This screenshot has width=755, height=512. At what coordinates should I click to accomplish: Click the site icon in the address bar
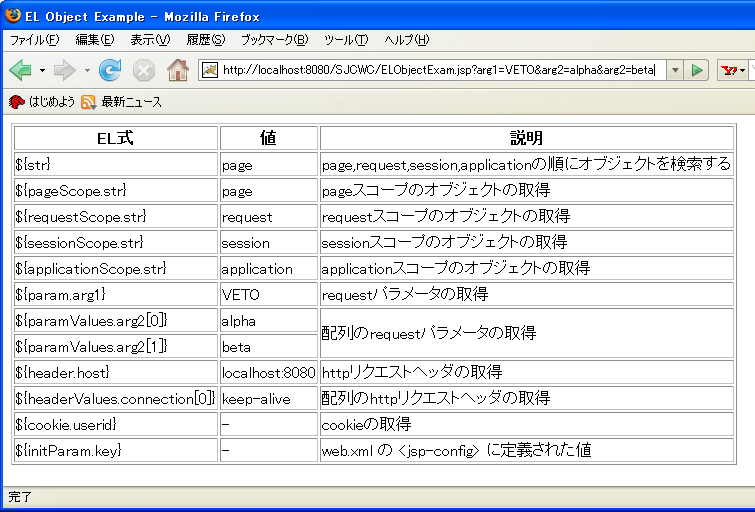coord(210,70)
